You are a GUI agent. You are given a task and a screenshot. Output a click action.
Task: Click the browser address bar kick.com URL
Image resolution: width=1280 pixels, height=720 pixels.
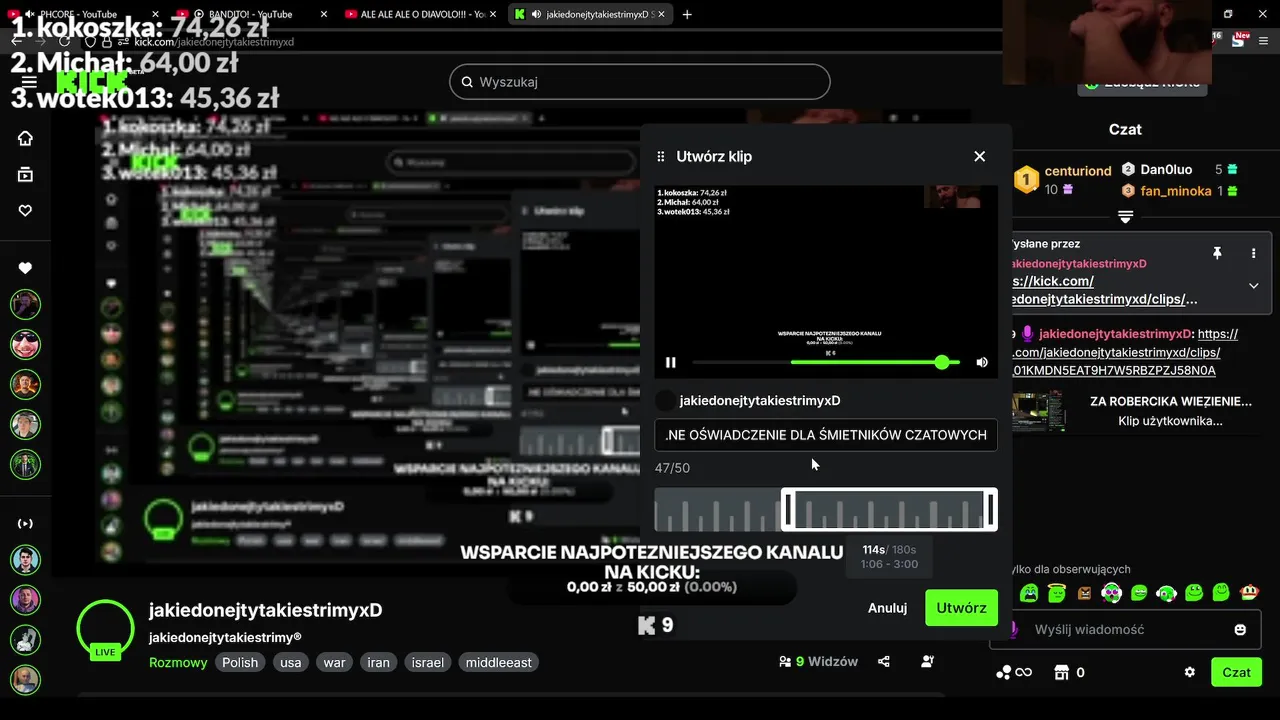pyautogui.click(x=214, y=42)
